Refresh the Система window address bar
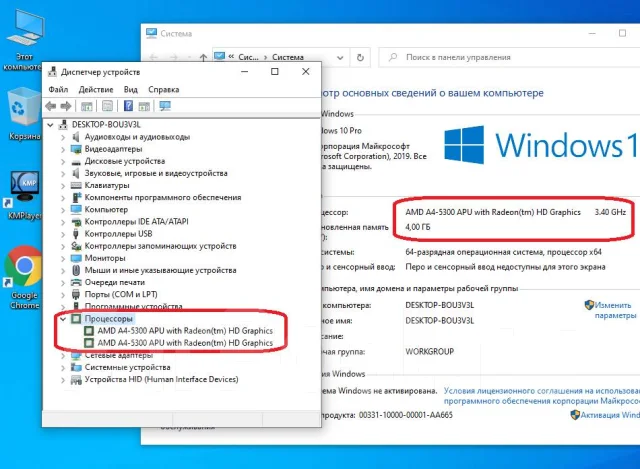 [x=360, y=58]
